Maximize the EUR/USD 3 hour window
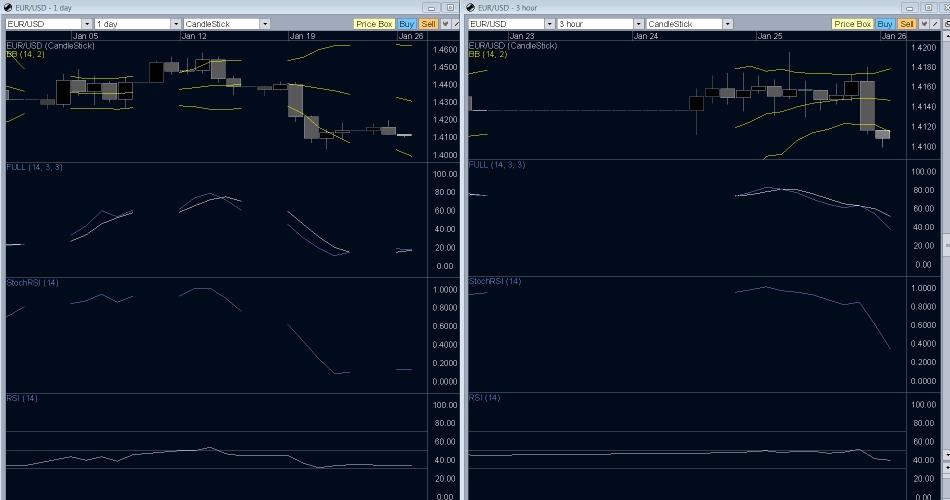Viewport: 950px width, 500px height. pos(928,8)
